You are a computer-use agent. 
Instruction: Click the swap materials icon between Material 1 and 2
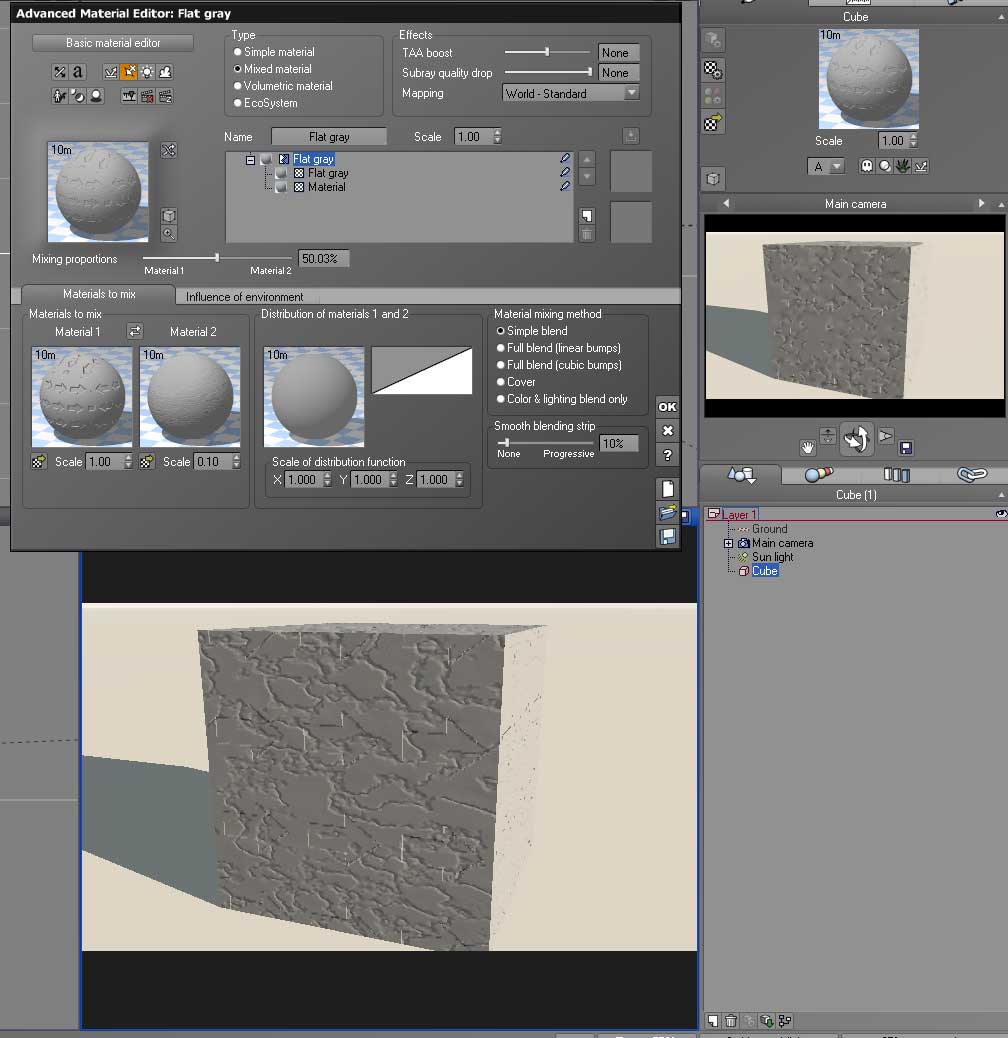pyautogui.click(x=136, y=331)
